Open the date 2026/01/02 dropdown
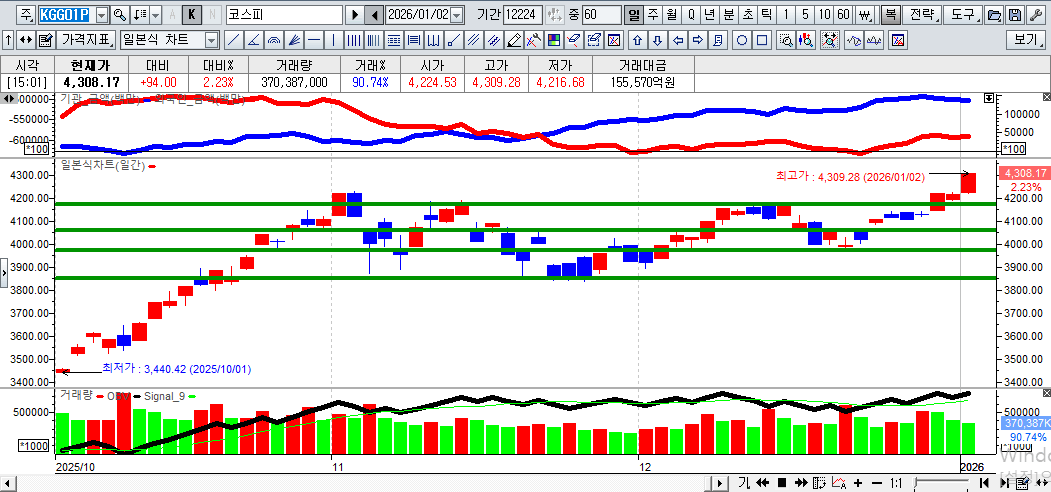 (x=457, y=15)
